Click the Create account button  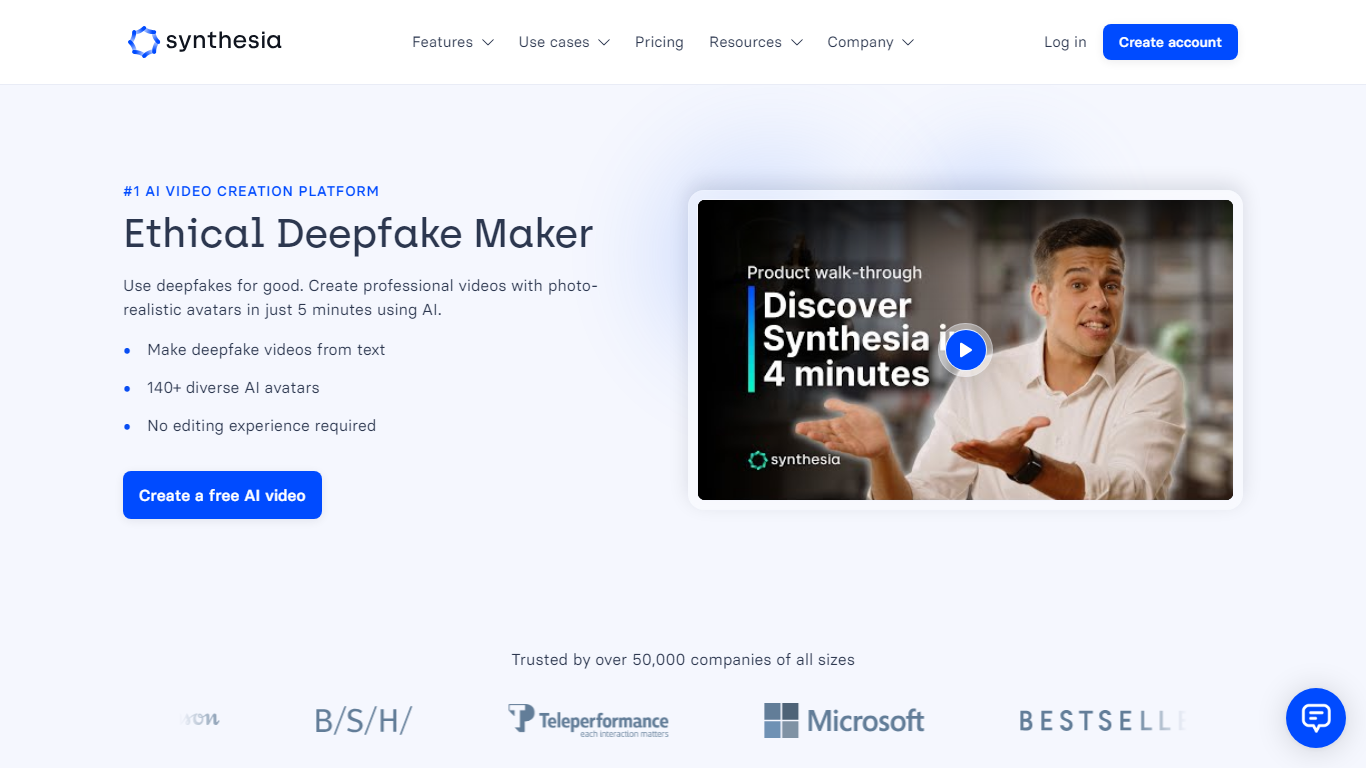pyautogui.click(x=1170, y=42)
